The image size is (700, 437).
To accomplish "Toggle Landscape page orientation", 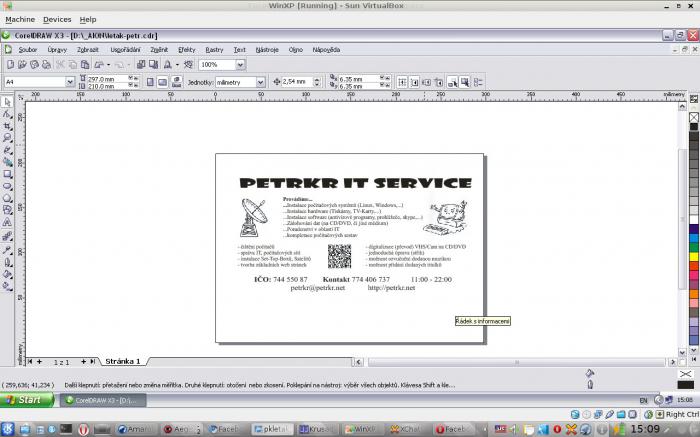I will click(162, 82).
